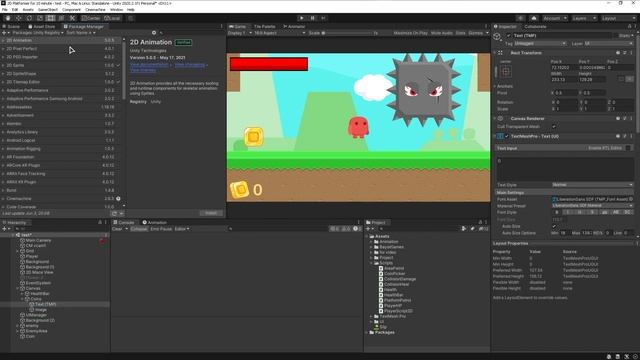The width and height of the screenshot is (640, 360).
Task: Open Account button in toolbar
Action: click(x=555, y=18)
